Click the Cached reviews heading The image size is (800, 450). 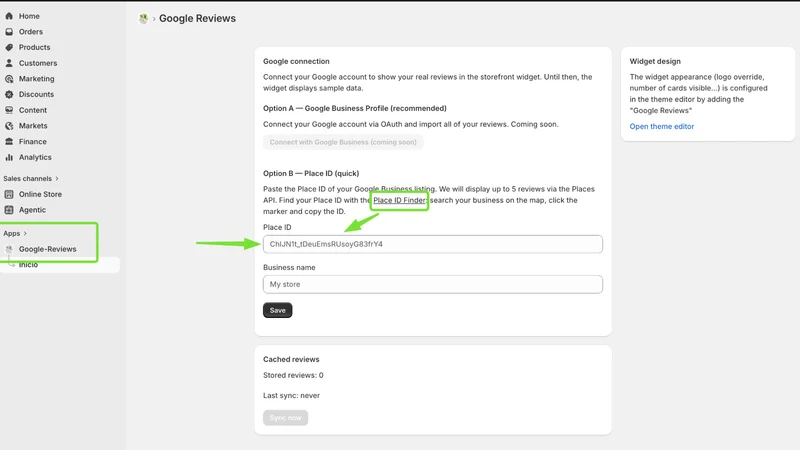291,359
